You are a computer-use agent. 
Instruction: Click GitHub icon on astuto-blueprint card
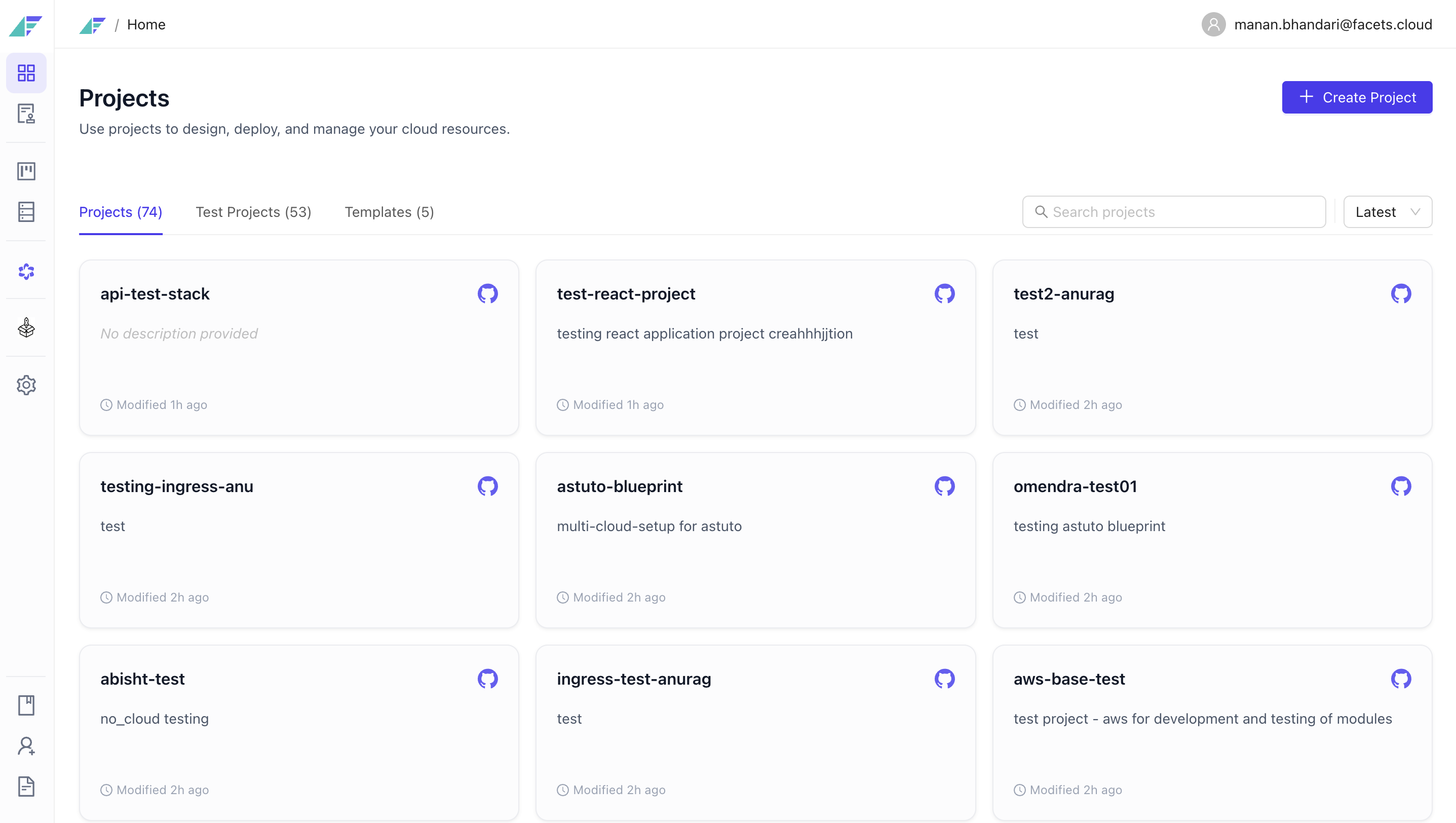point(944,486)
